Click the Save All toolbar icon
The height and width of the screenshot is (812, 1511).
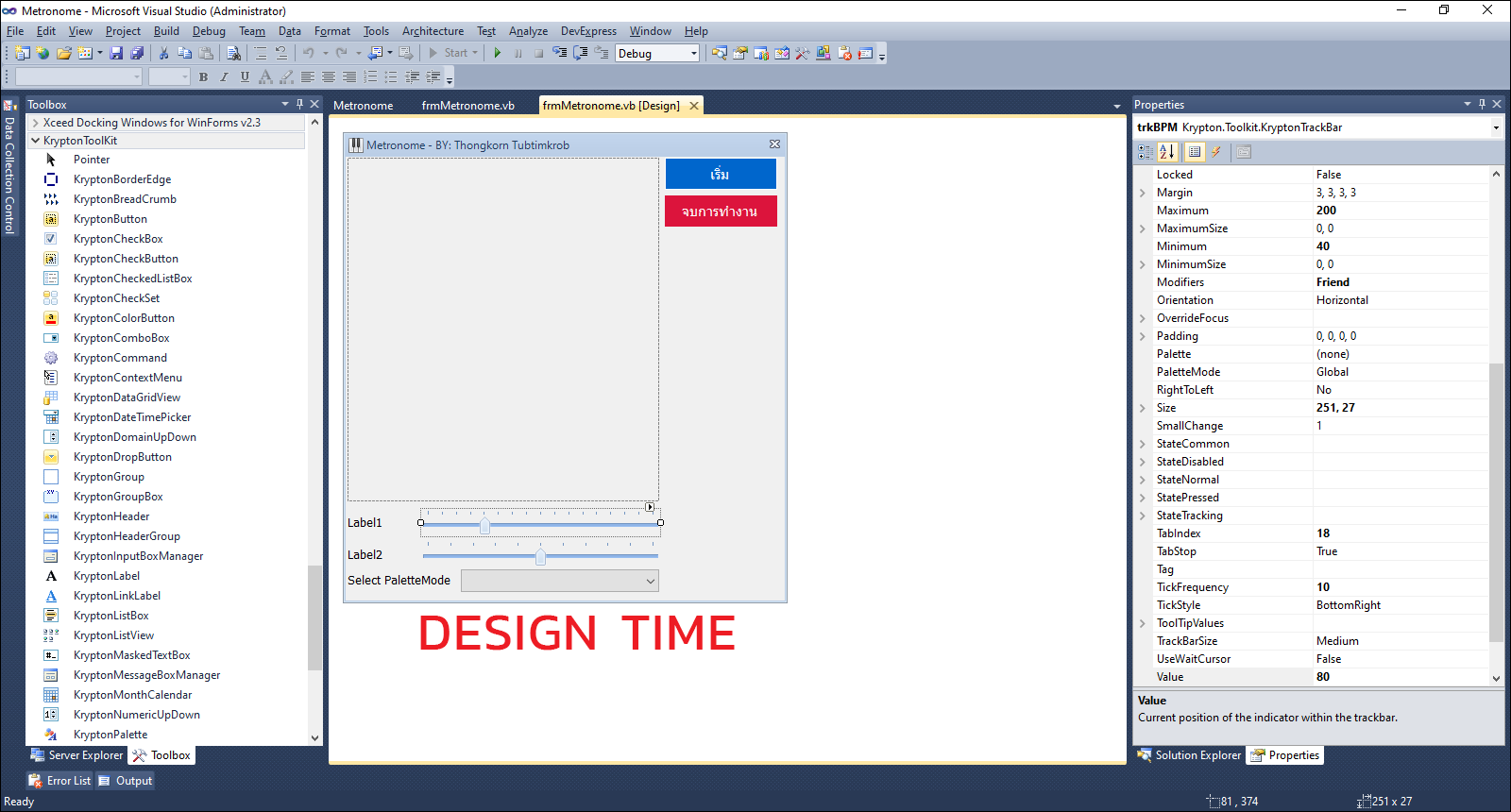point(137,54)
